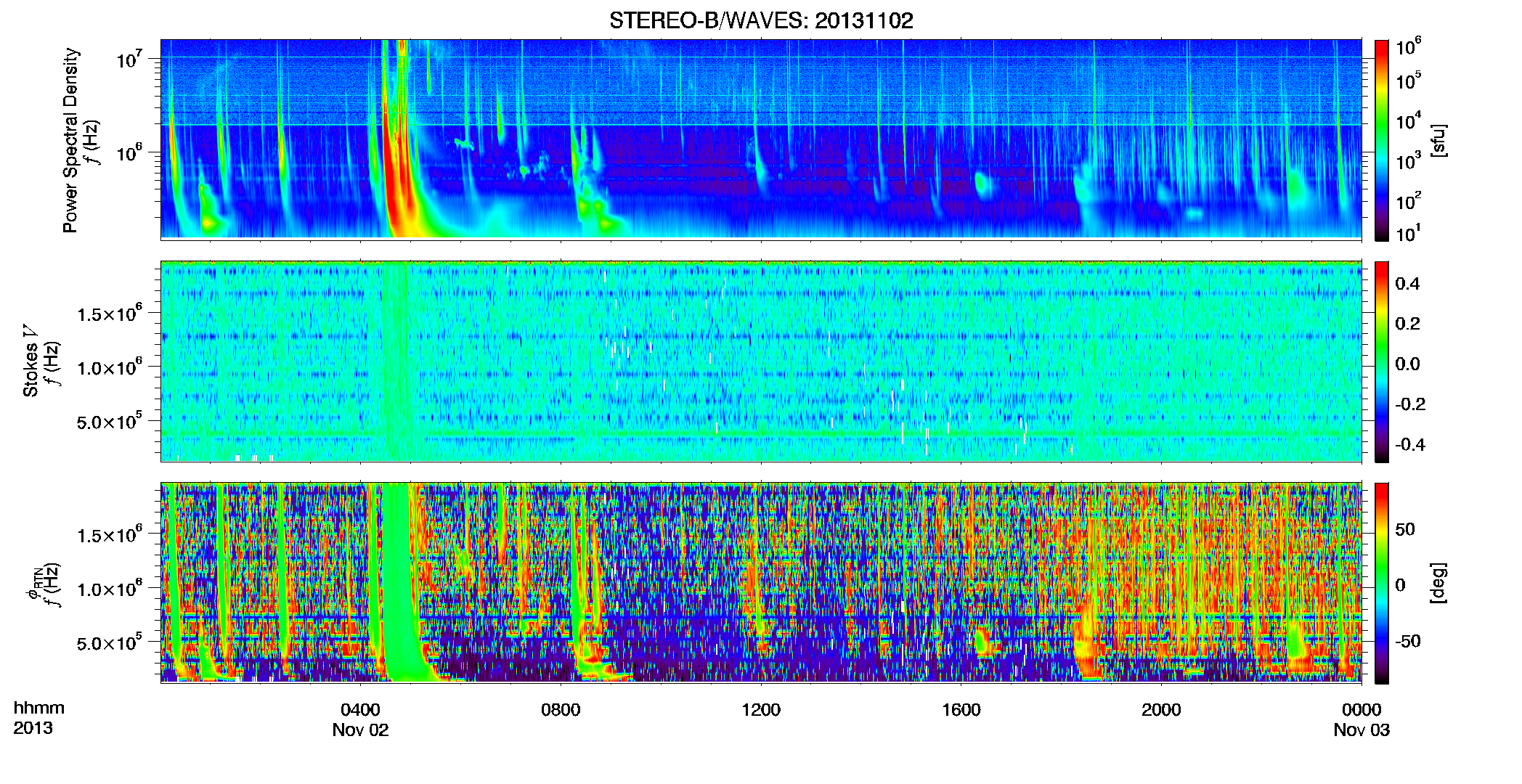Click the plot title "STEREO-B/WAVES: 20131102"
The height and width of the screenshot is (784, 1522).
tap(761, 20)
